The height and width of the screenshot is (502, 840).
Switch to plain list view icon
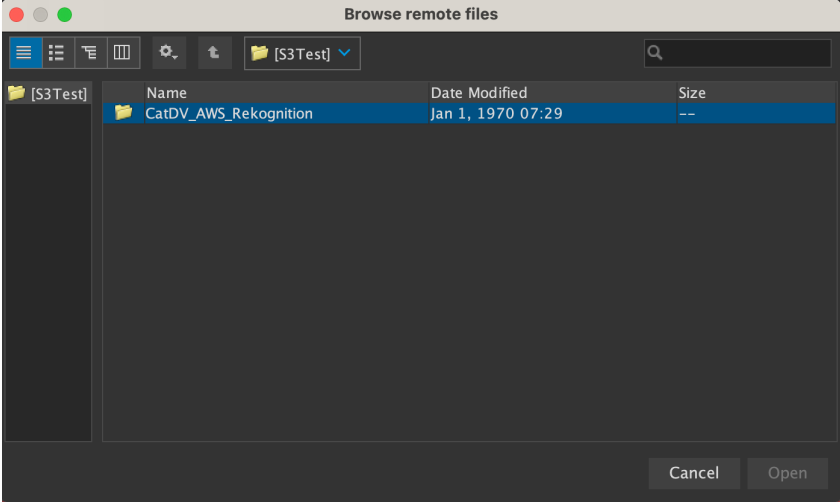click(25, 53)
